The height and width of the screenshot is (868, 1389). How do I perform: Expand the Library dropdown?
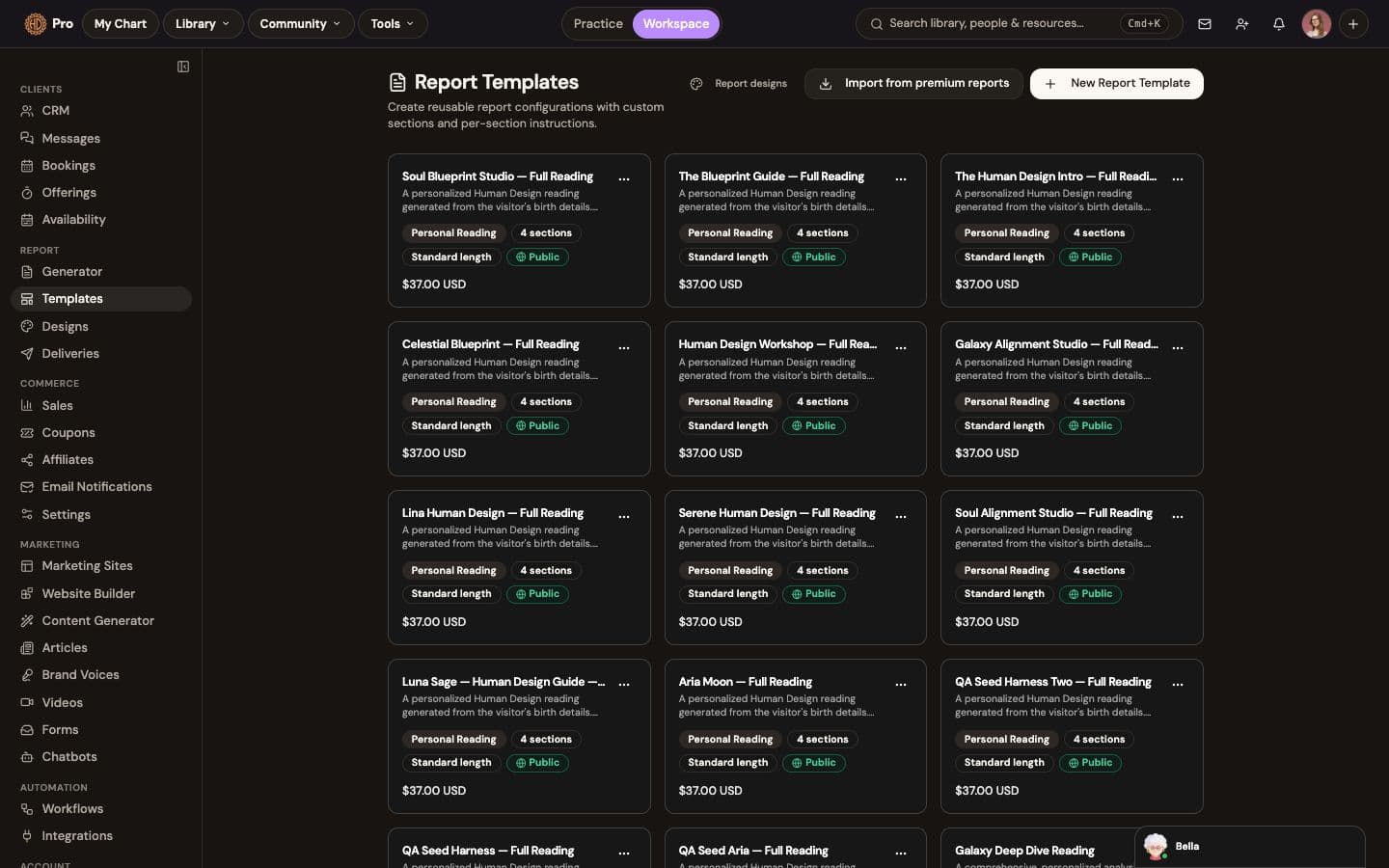point(203,24)
